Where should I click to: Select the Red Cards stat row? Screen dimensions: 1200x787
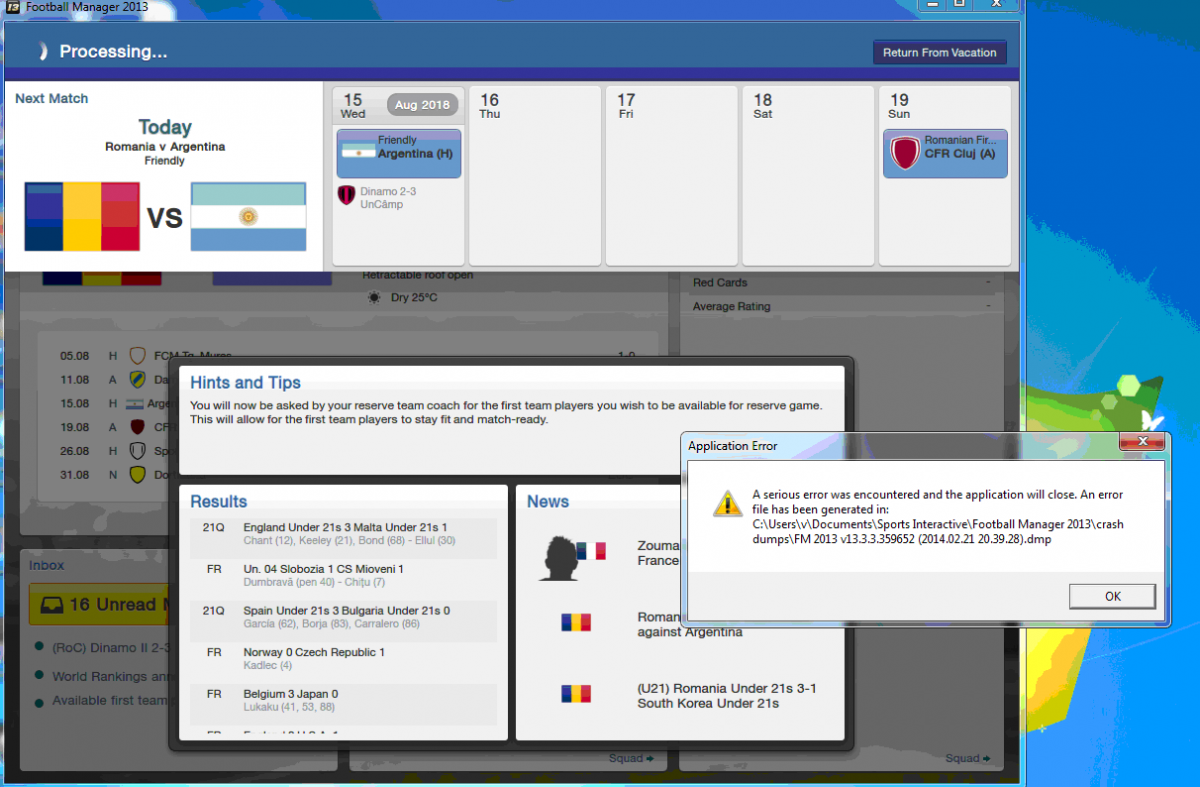tap(842, 282)
